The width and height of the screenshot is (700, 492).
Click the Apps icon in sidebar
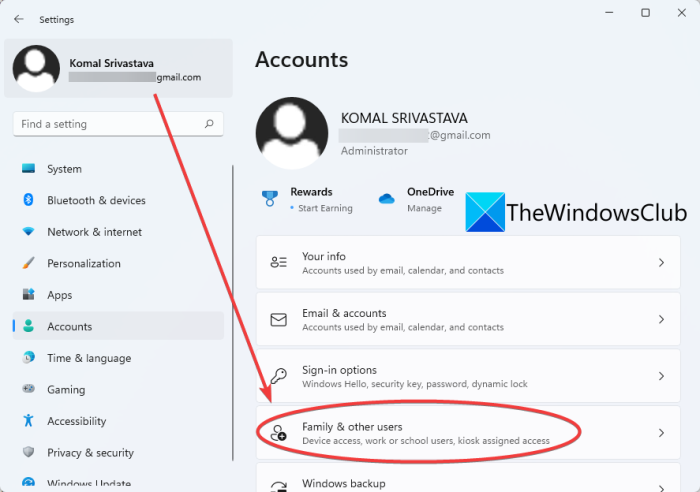29,294
